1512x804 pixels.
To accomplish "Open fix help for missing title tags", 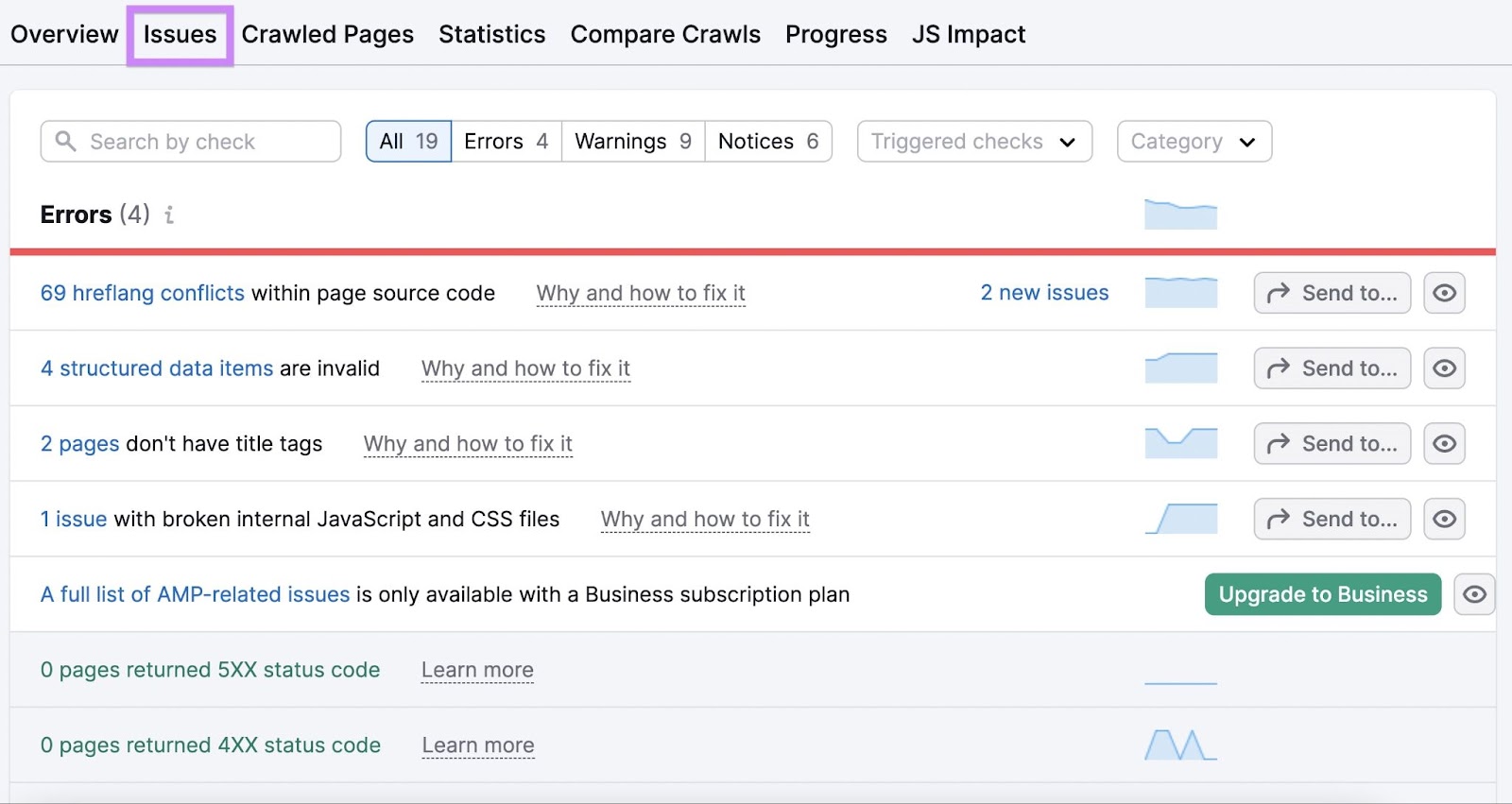I will click(x=468, y=444).
